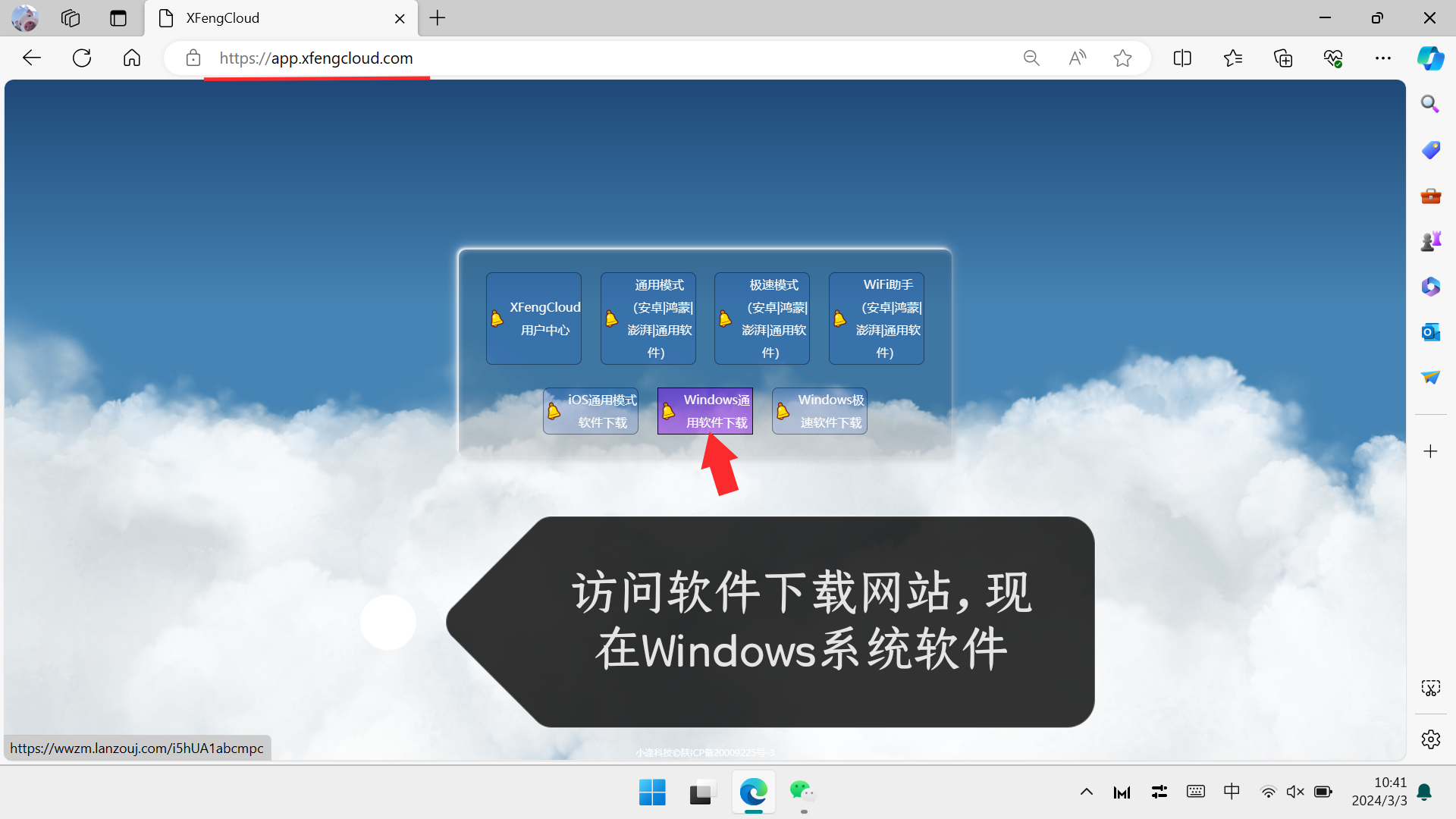The height and width of the screenshot is (819, 1456).
Task: Open Browser essentials heart icon
Action: tap(1333, 58)
